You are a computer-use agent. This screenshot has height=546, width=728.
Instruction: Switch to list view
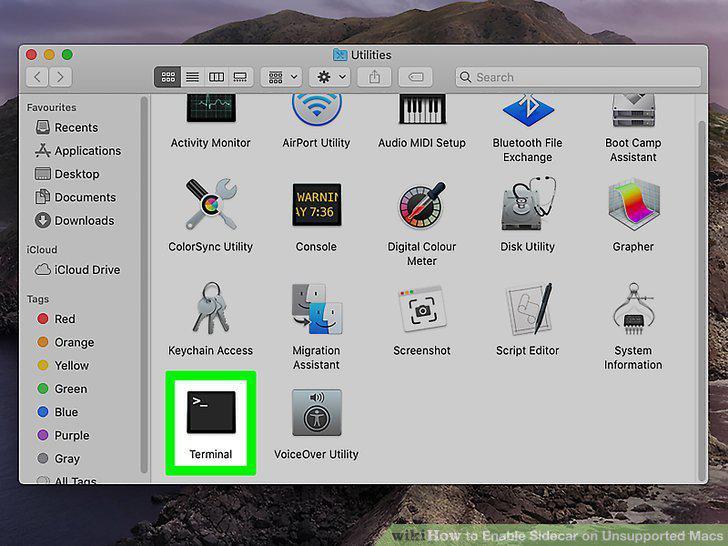tap(192, 77)
